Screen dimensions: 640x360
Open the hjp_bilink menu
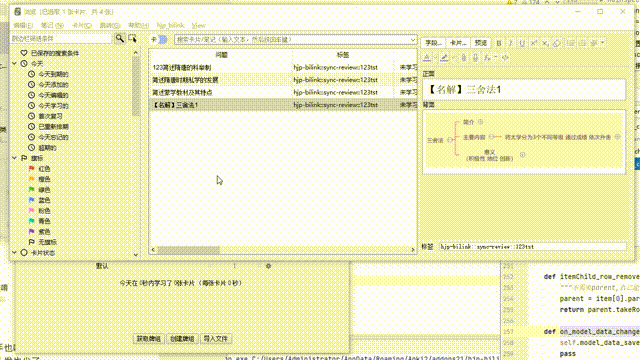(171, 25)
